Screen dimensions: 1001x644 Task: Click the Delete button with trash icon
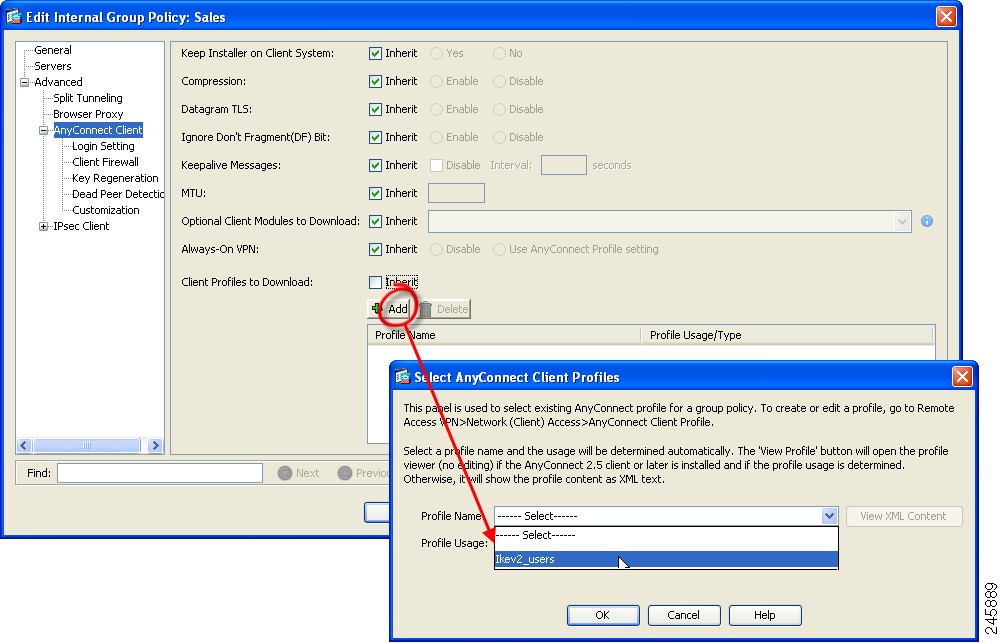tap(444, 309)
